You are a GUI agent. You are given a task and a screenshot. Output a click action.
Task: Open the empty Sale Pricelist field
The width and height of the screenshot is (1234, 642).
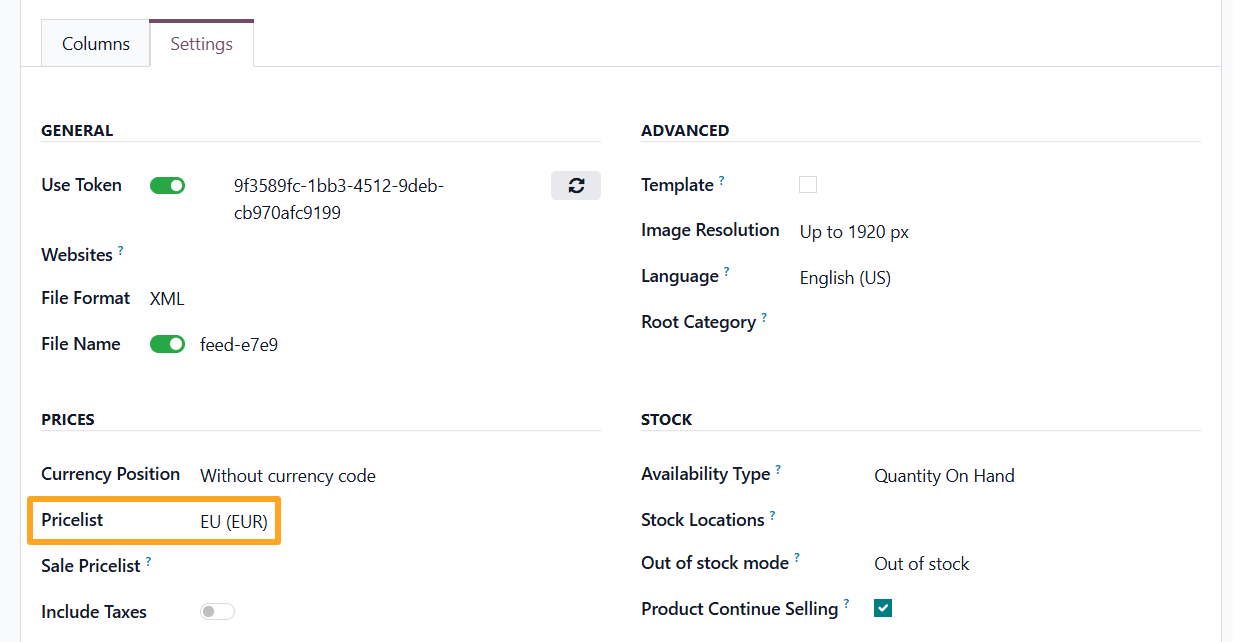tap(400, 566)
